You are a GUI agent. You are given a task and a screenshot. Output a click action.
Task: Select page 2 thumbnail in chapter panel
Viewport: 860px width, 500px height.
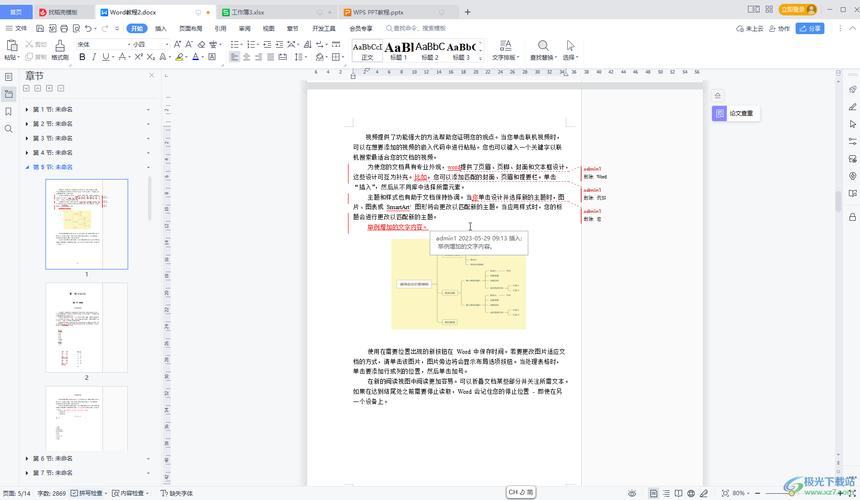click(87, 327)
